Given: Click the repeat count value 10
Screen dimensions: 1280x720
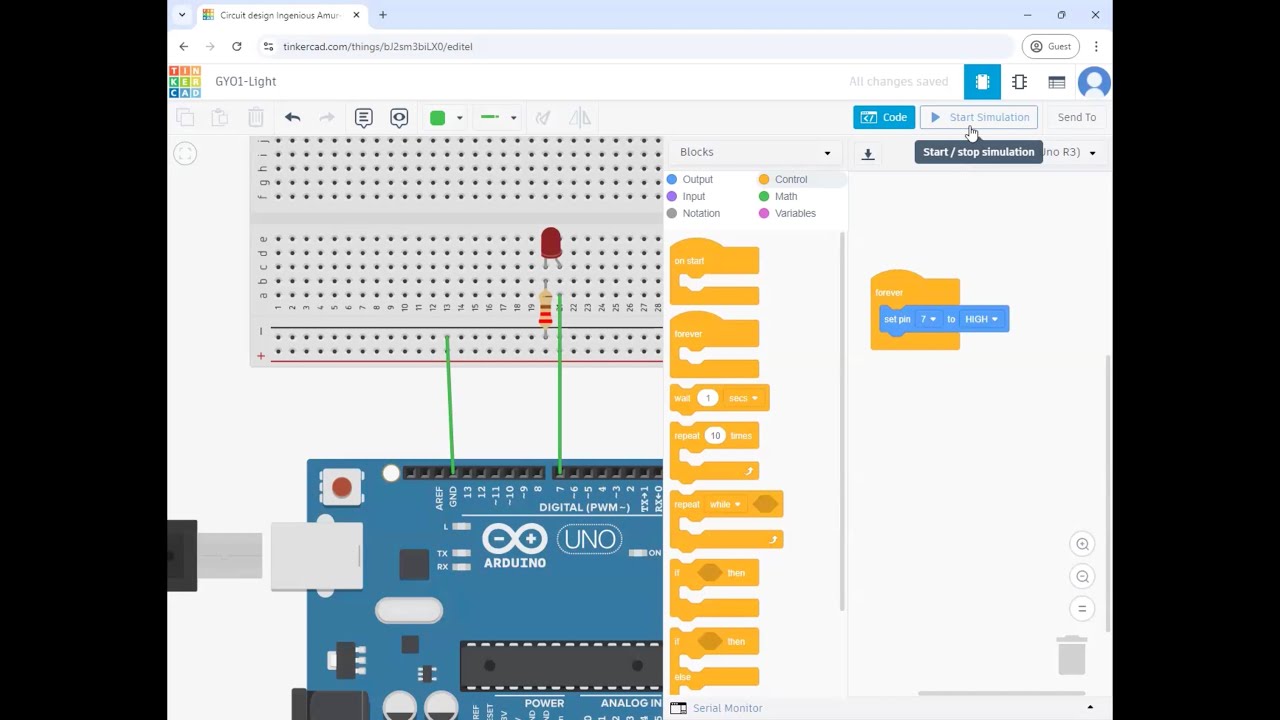Looking at the screenshot, I should [715, 435].
